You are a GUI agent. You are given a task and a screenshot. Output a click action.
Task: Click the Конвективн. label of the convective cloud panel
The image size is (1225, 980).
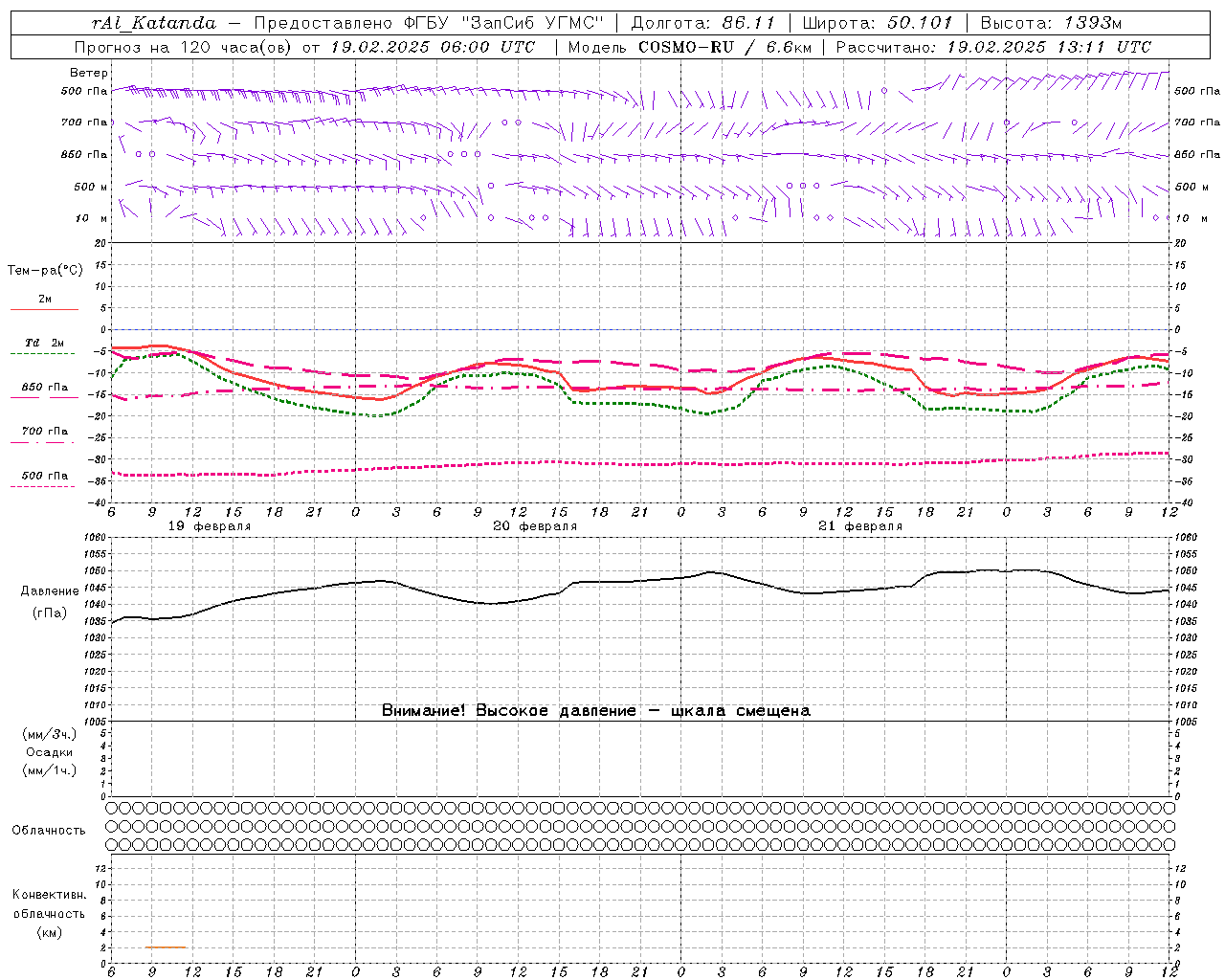coord(49,895)
